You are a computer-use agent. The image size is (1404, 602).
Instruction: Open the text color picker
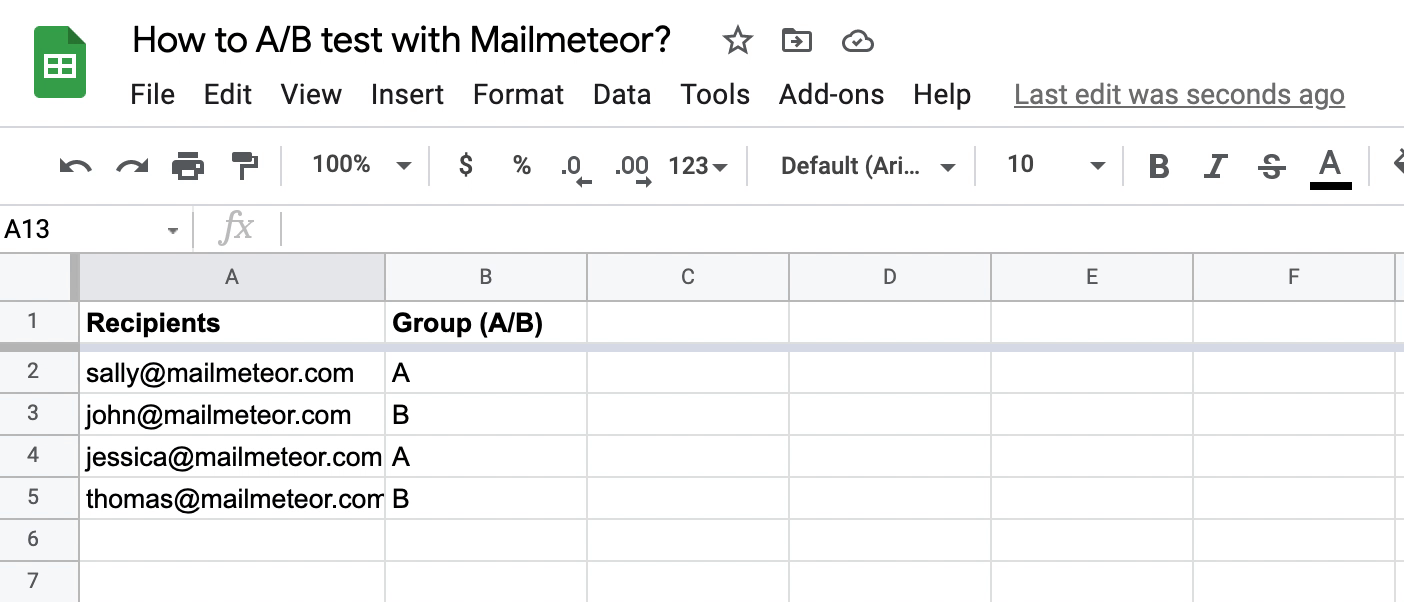click(x=1330, y=168)
